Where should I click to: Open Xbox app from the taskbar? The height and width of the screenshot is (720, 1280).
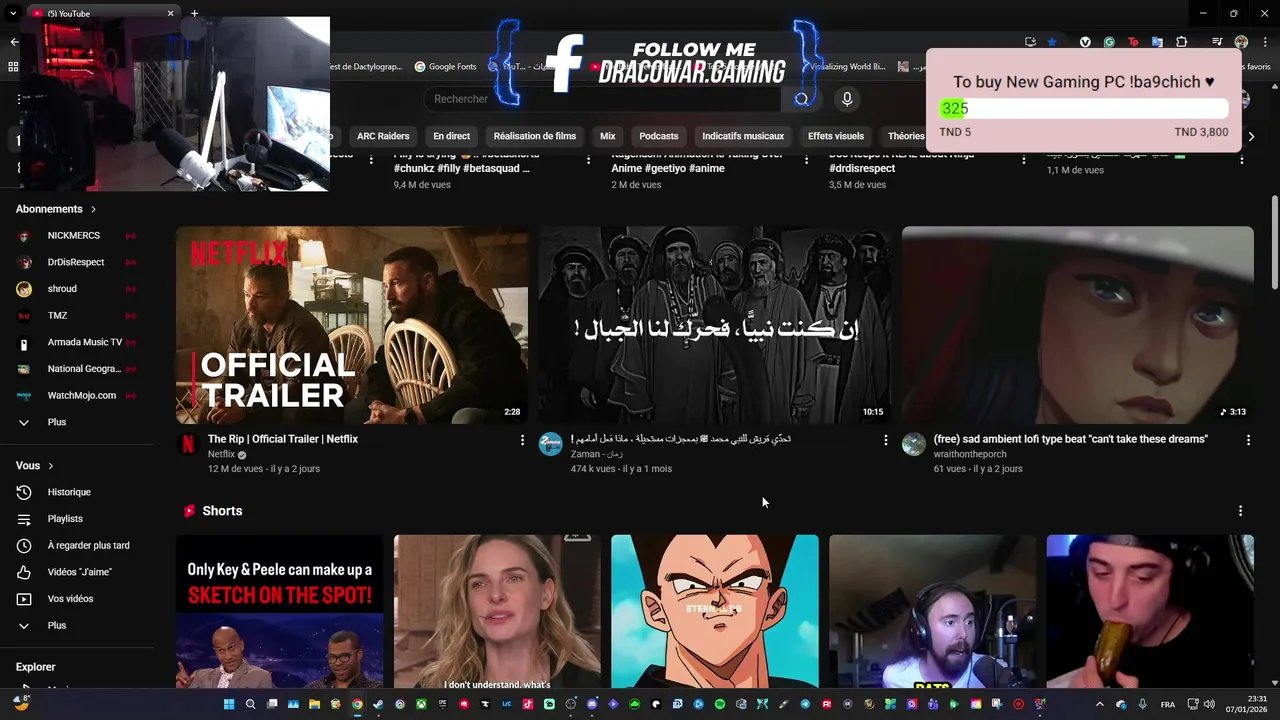pyautogui.click(x=421, y=704)
